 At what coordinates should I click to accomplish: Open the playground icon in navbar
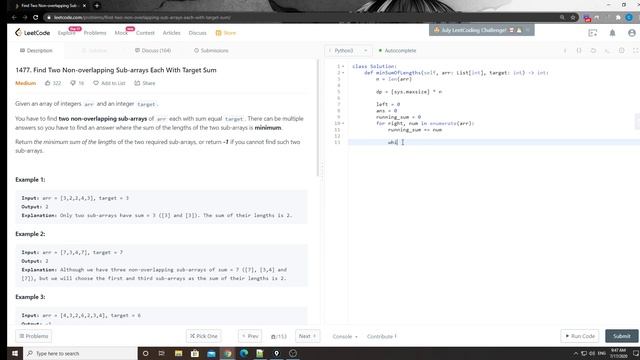pyautogui.click(x=593, y=33)
